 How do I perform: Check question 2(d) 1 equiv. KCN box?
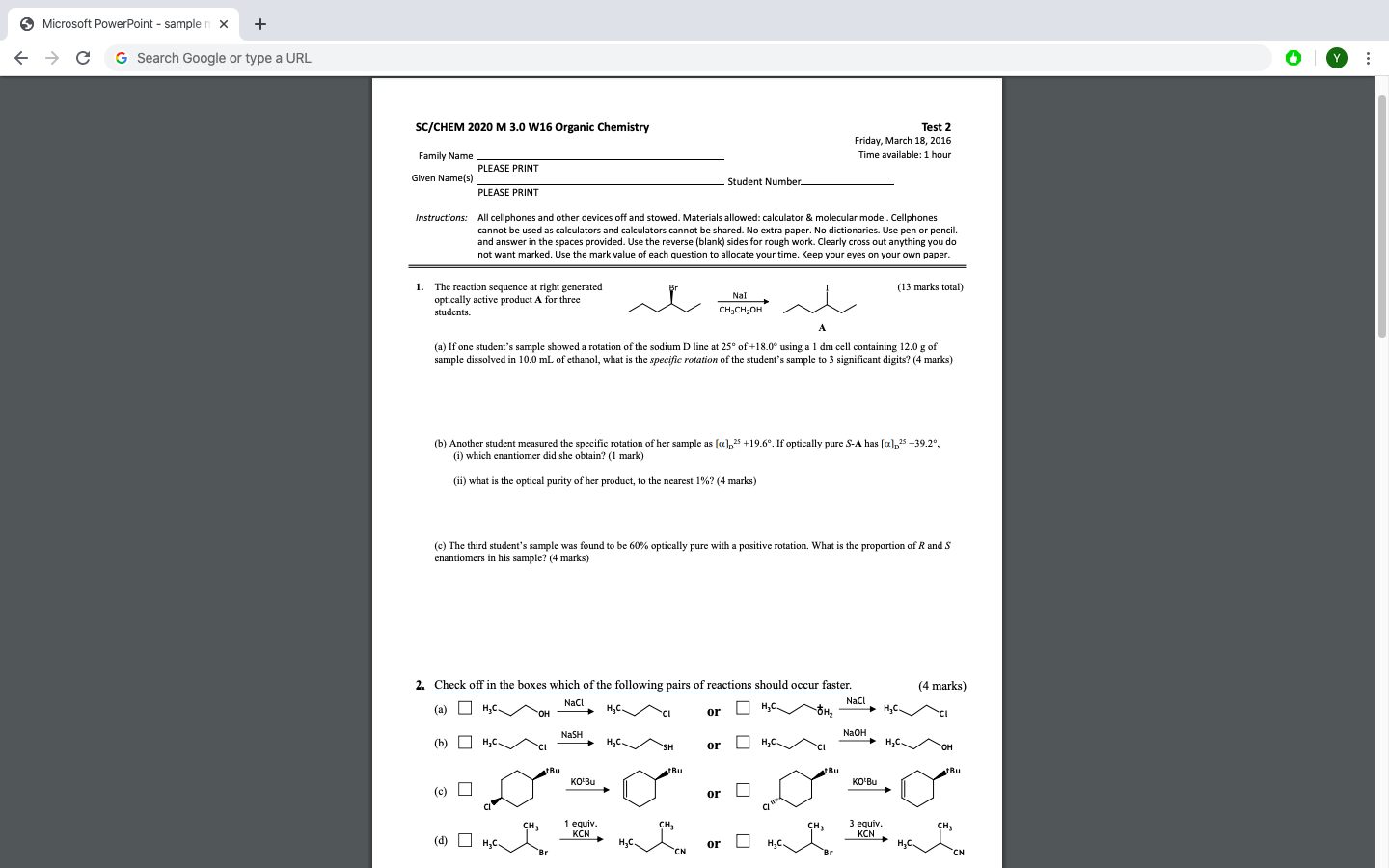pos(465,840)
